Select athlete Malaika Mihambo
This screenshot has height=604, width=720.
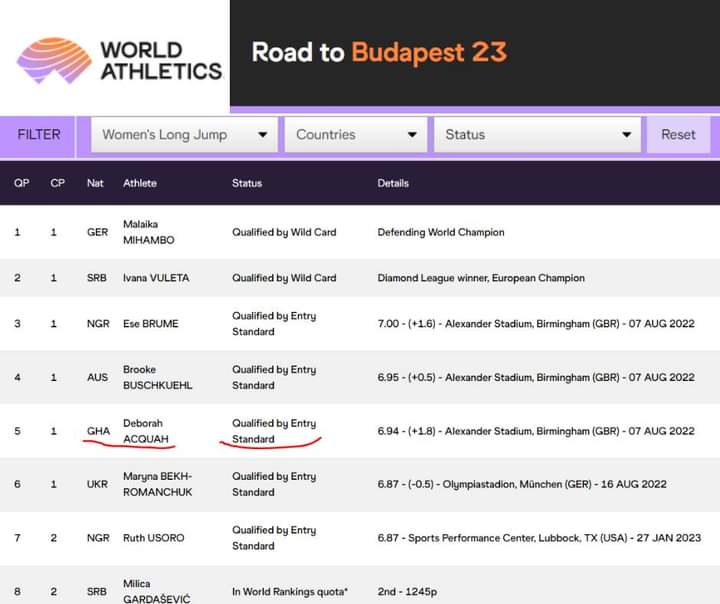point(147,232)
